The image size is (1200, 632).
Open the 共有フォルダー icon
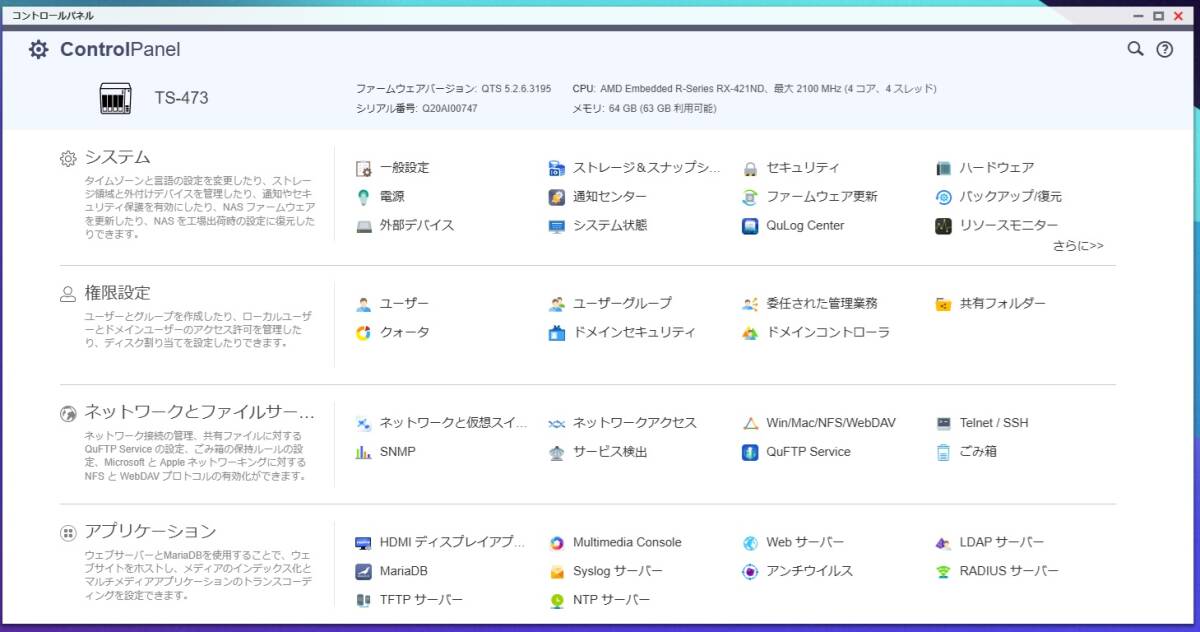point(943,303)
